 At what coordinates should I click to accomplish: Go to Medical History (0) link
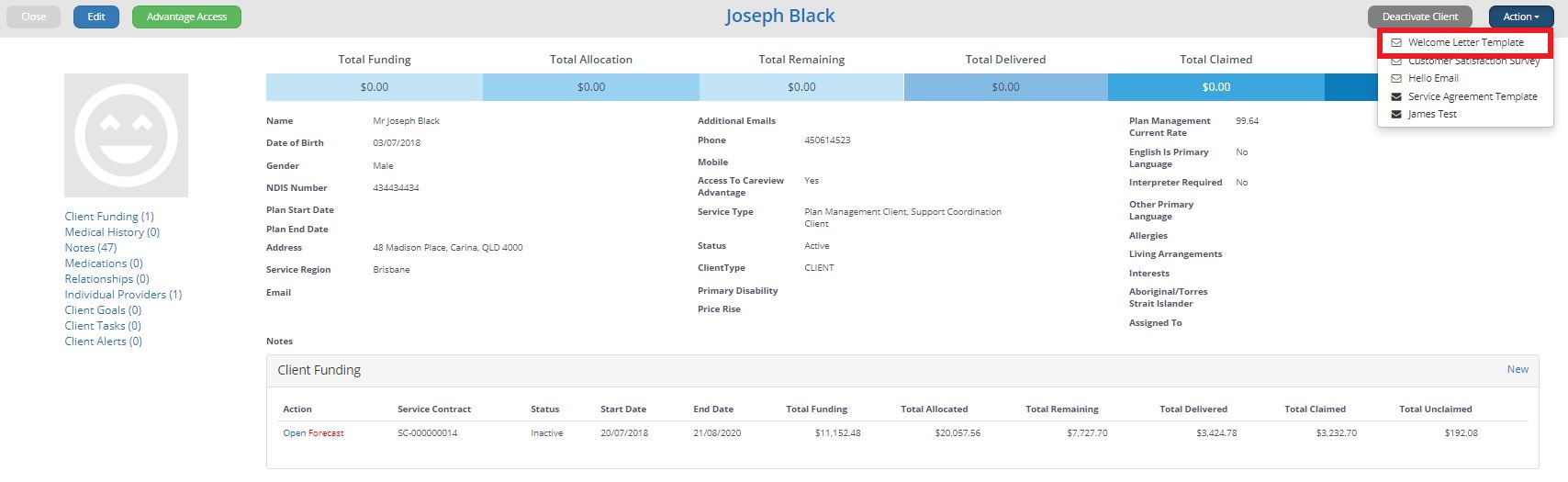(x=112, y=232)
